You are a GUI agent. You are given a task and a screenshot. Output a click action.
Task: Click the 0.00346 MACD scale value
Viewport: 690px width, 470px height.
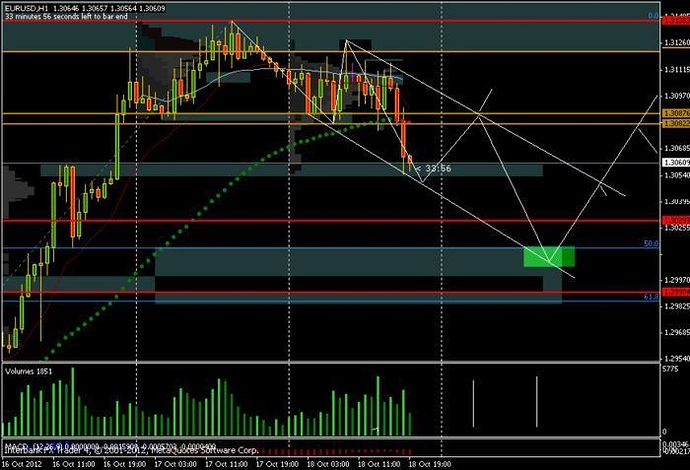click(676, 444)
